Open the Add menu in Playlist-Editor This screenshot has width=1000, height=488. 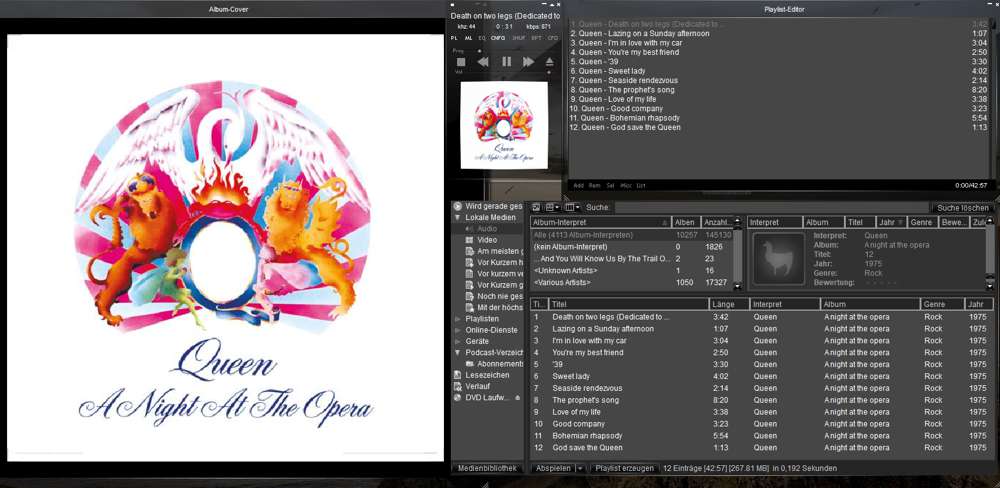coord(578,185)
